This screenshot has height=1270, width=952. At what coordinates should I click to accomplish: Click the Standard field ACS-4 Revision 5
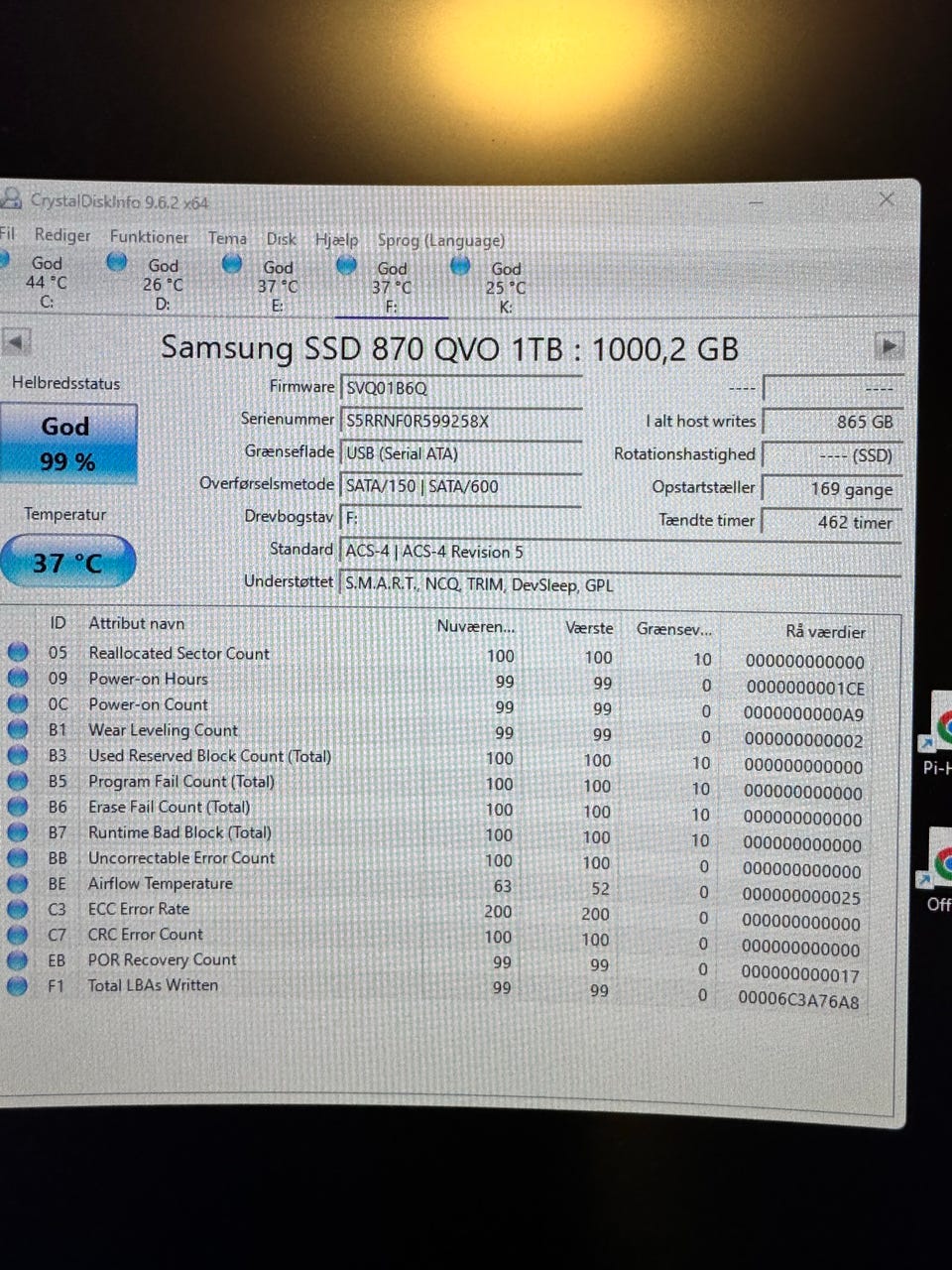click(621, 552)
